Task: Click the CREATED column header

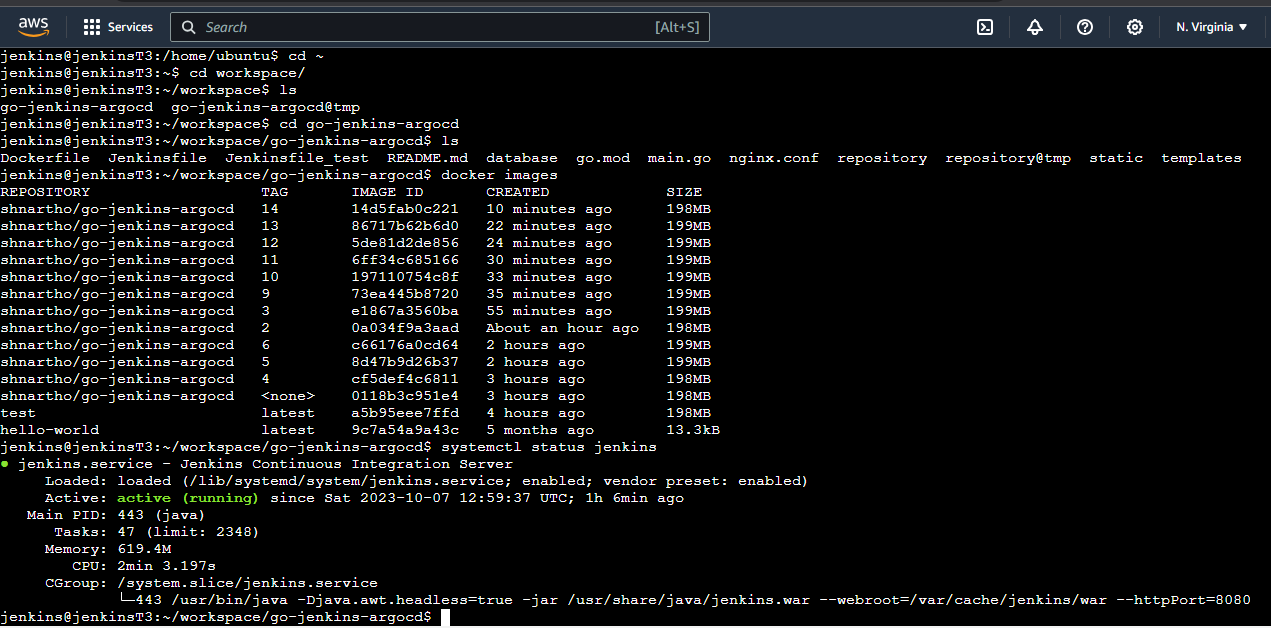Action: pyautogui.click(x=518, y=192)
